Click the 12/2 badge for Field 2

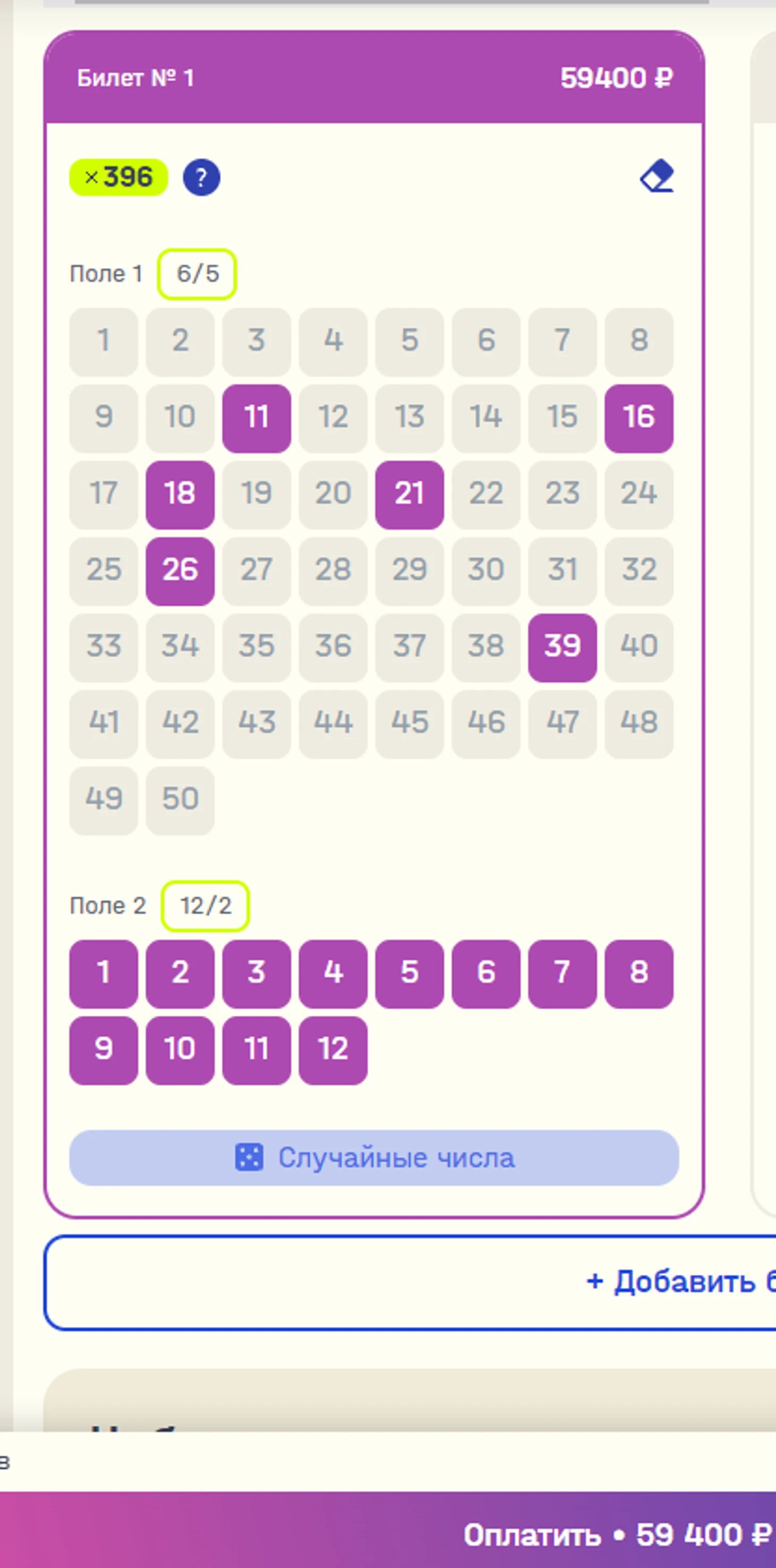point(205,906)
